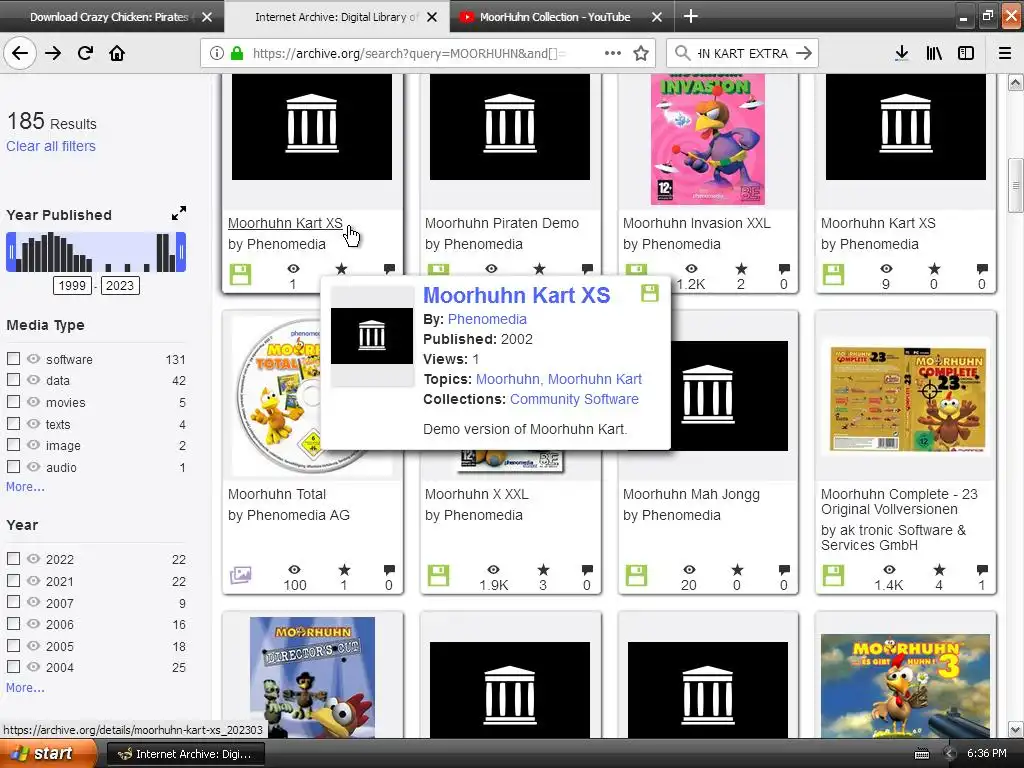Check the image media type filter

(x=13, y=445)
